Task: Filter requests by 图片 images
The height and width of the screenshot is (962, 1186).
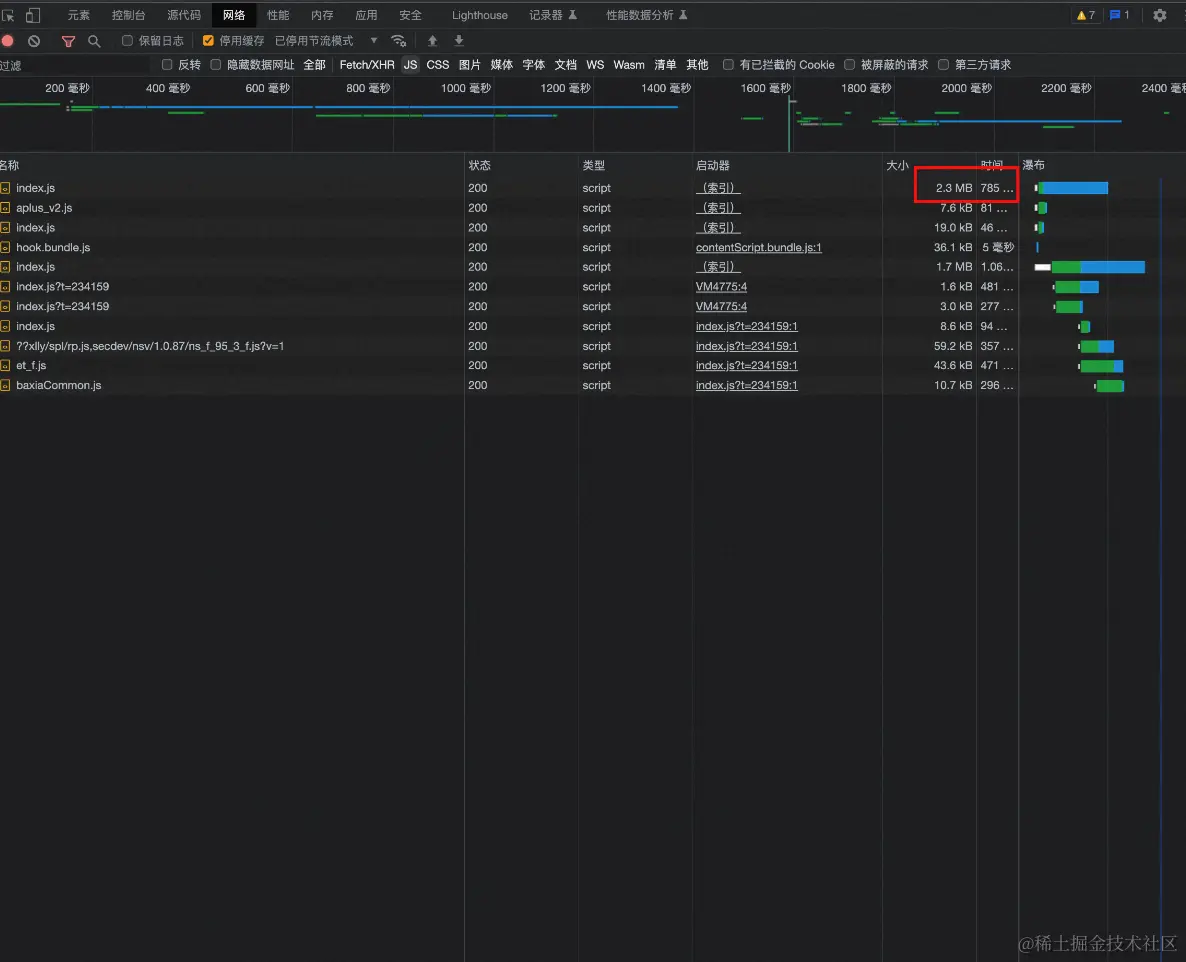Action: tap(469, 65)
